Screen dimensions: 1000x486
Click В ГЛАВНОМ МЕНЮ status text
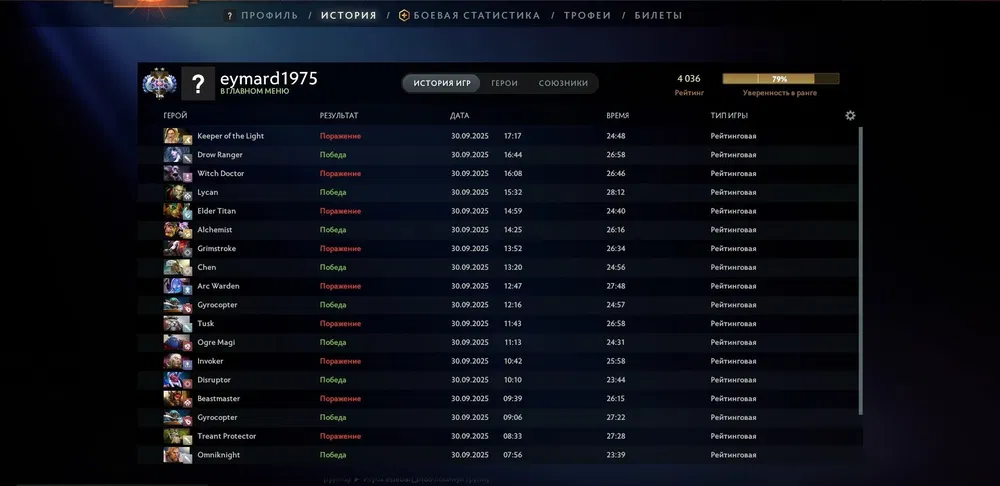(x=254, y=92)
